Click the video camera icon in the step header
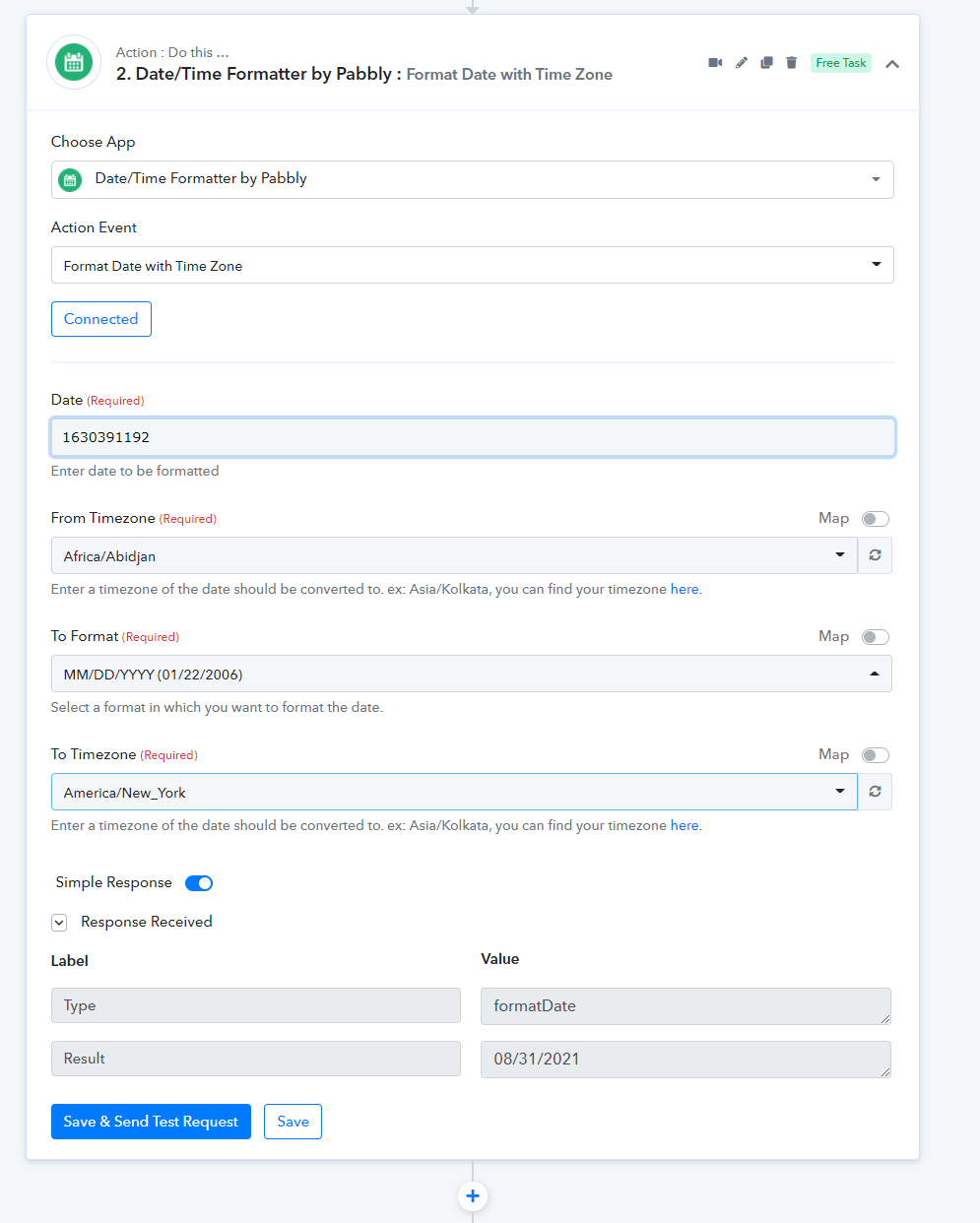Image resolution: width=980 pixels, height=1223 pixels. pyautogui.click(x=715, y=63)
